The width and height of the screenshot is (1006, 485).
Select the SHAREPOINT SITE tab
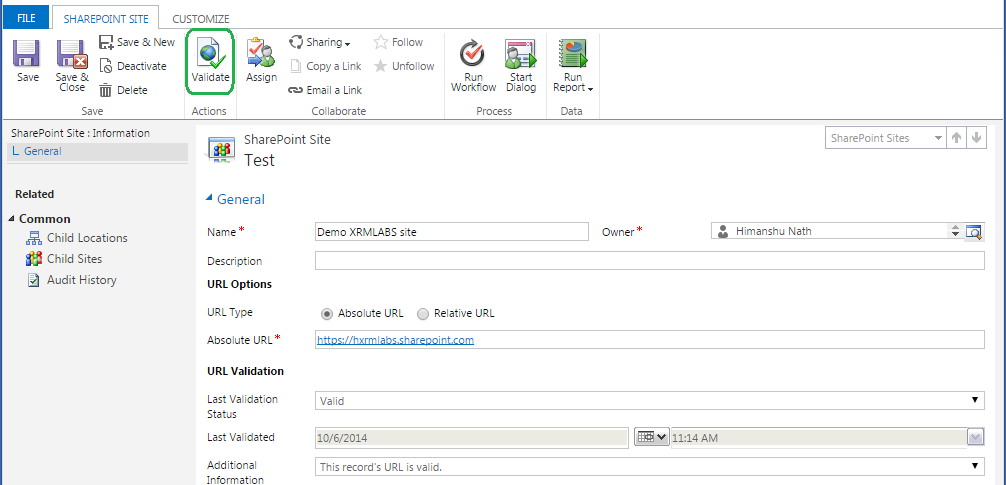click(x=106, y=19)
